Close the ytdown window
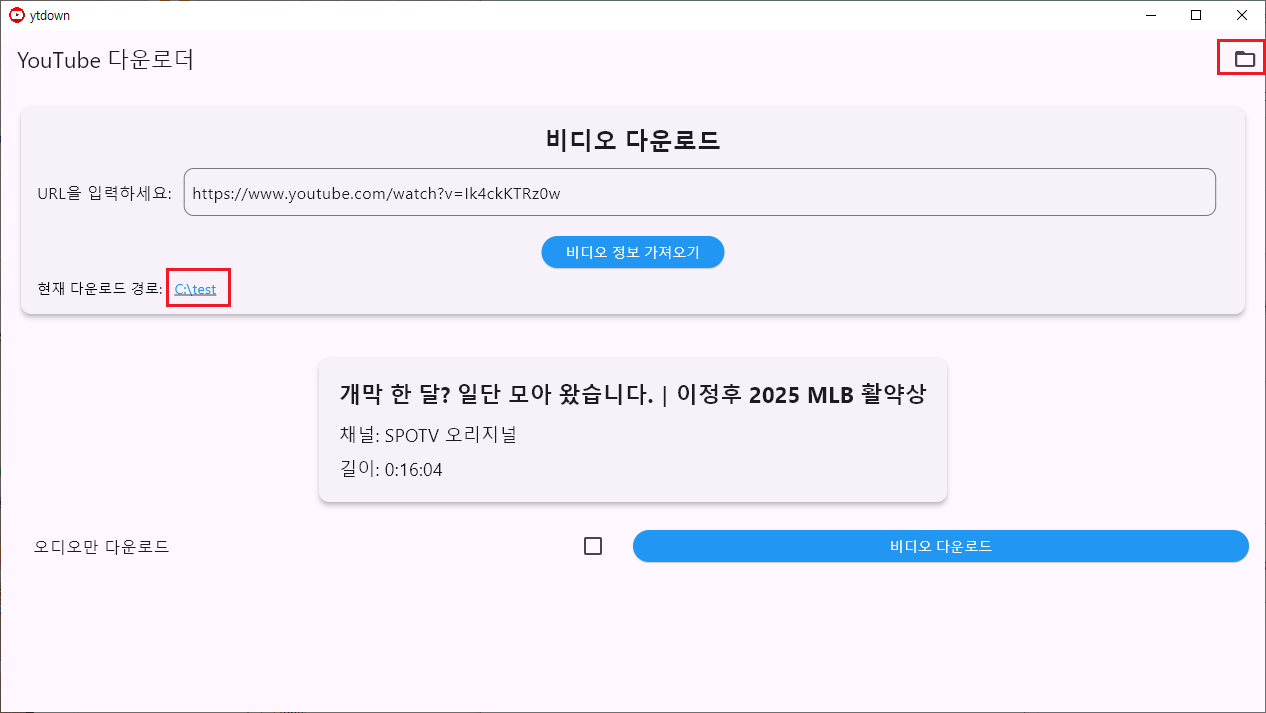The width and height of the screenshot is (1266, 713). coord(1242,15)
